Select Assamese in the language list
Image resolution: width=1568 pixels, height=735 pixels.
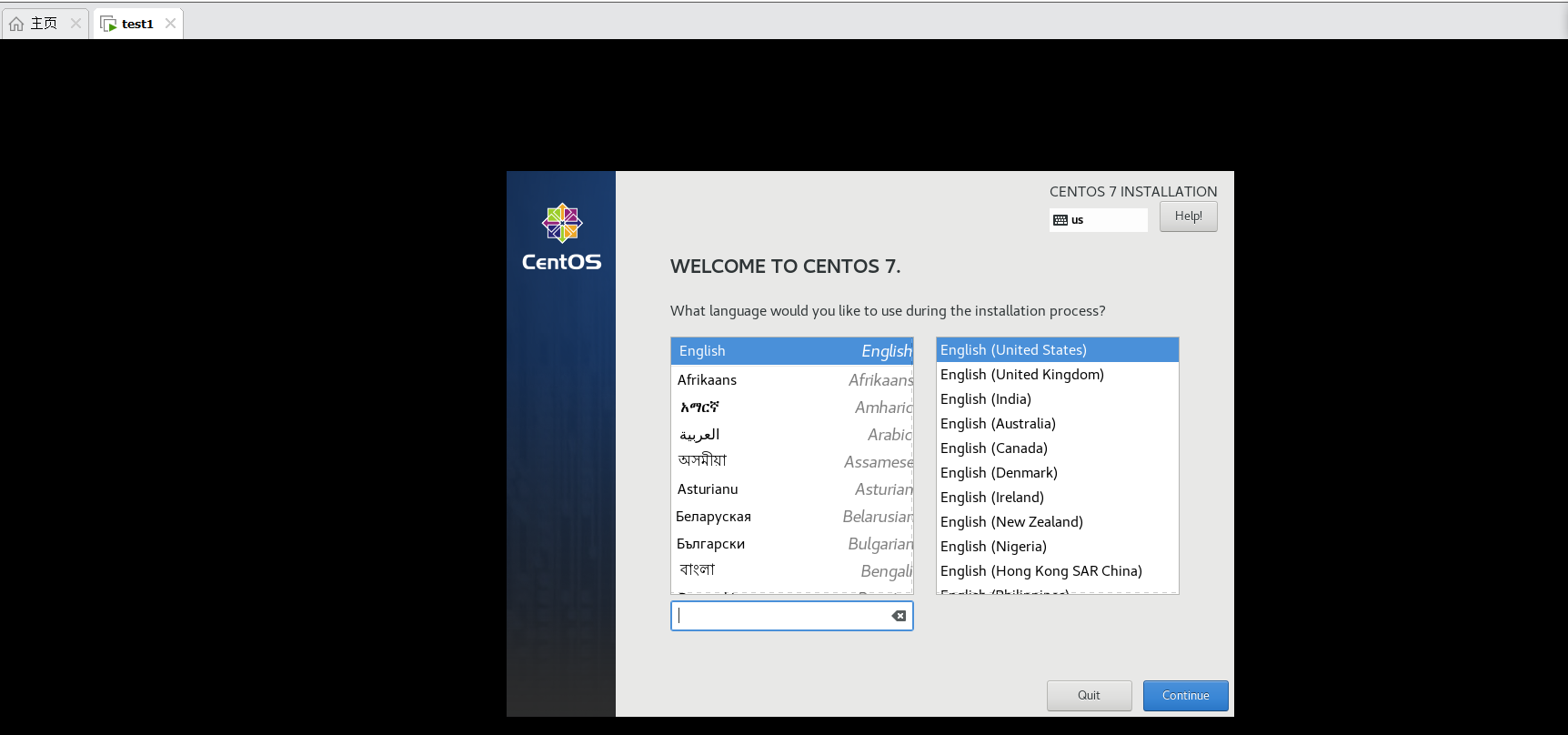click(x=792, y=462)
